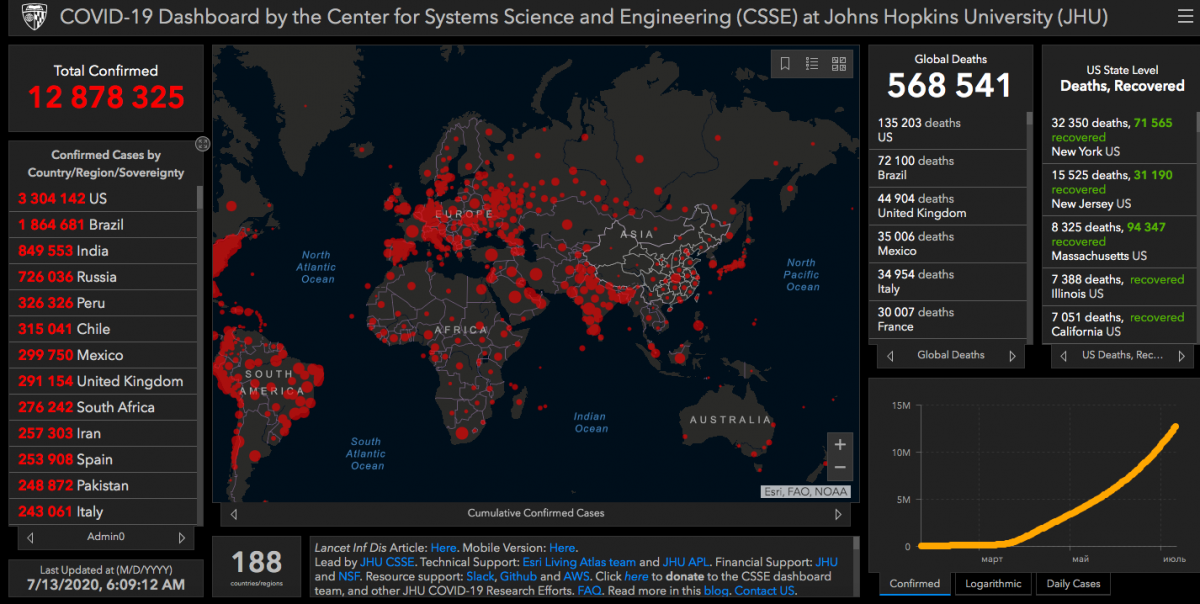Image resolution: width=1200 pixels, height=604 pixels.
Task: Switch chart to Daily Cases tab
Action: pos(1073,584)
